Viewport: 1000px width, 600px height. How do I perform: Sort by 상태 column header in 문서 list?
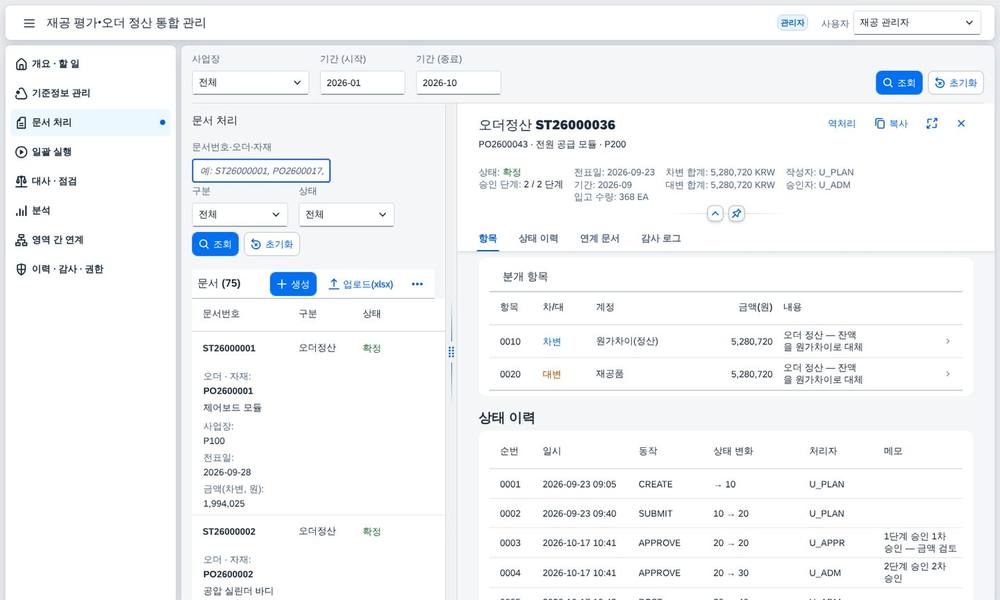(371, 314)
